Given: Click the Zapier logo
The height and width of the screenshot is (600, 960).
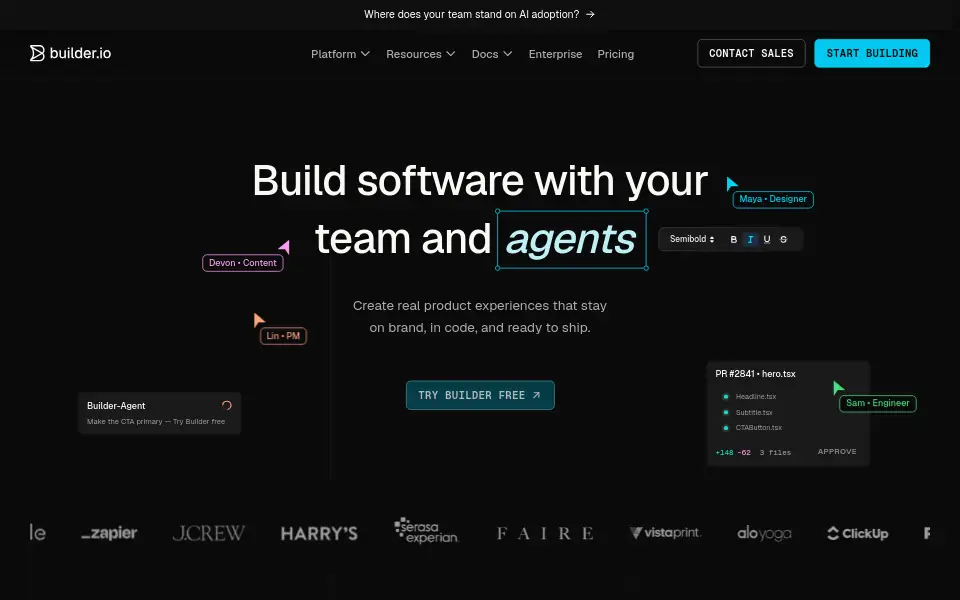Looking at the screenshot, I should click(109, 533).
